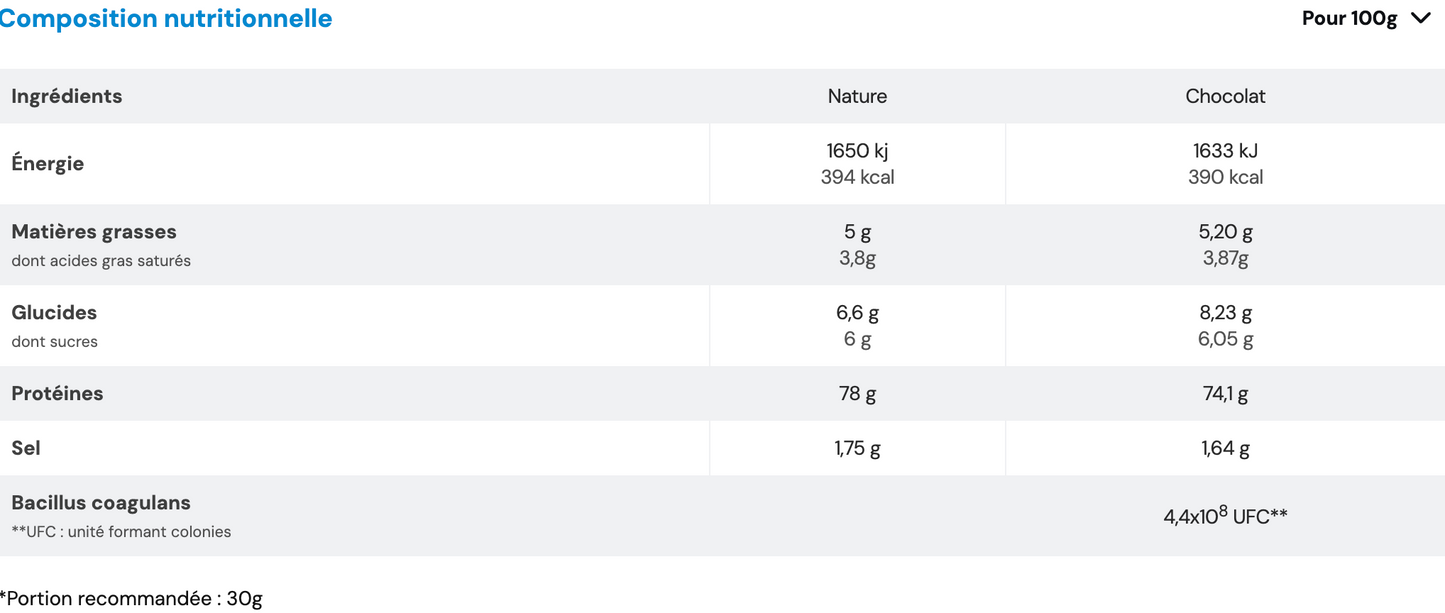
Task: Select the Glucides row label
Action: 54,312
